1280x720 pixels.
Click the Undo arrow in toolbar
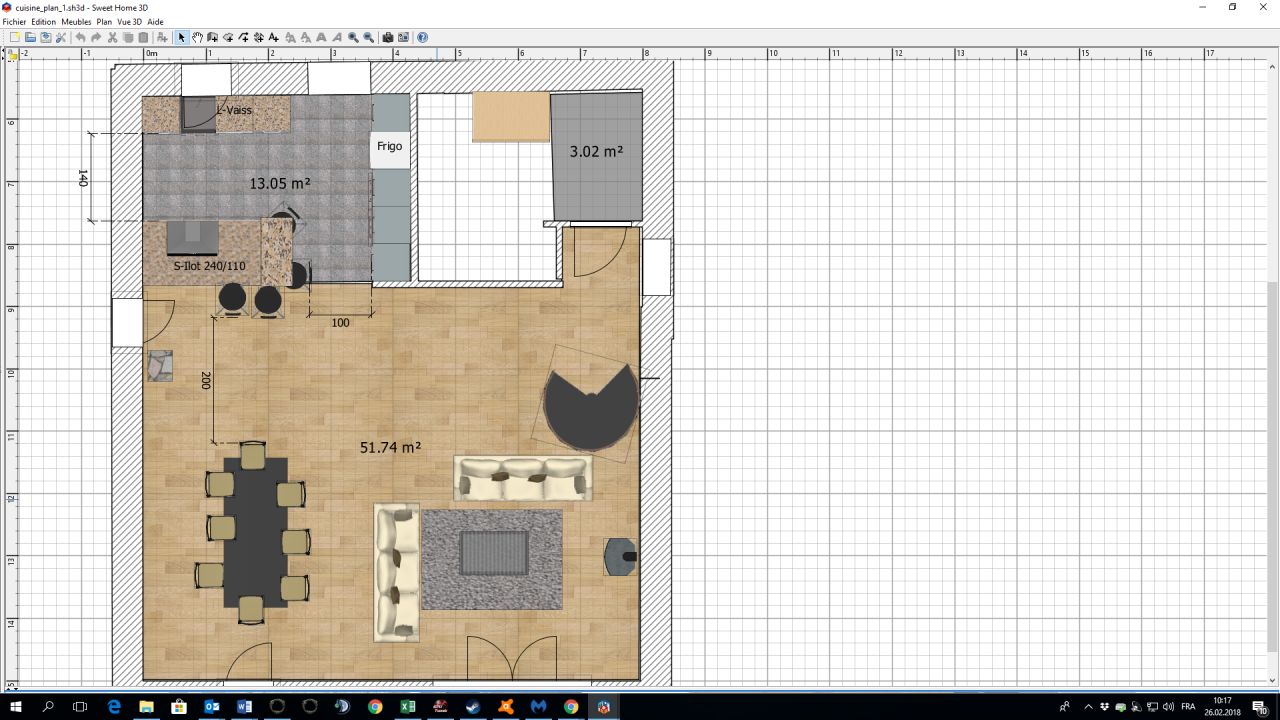80,37
